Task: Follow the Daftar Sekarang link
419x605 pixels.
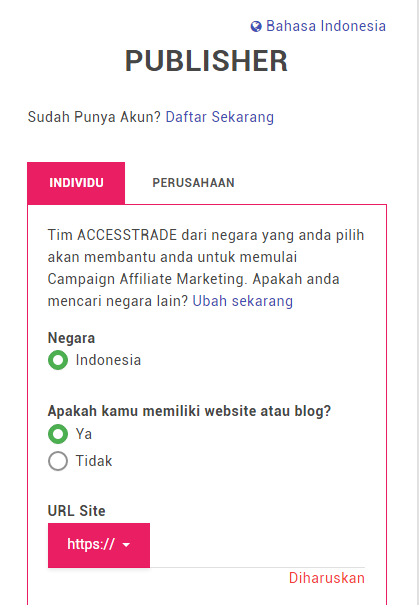Action: coord(220,117)
